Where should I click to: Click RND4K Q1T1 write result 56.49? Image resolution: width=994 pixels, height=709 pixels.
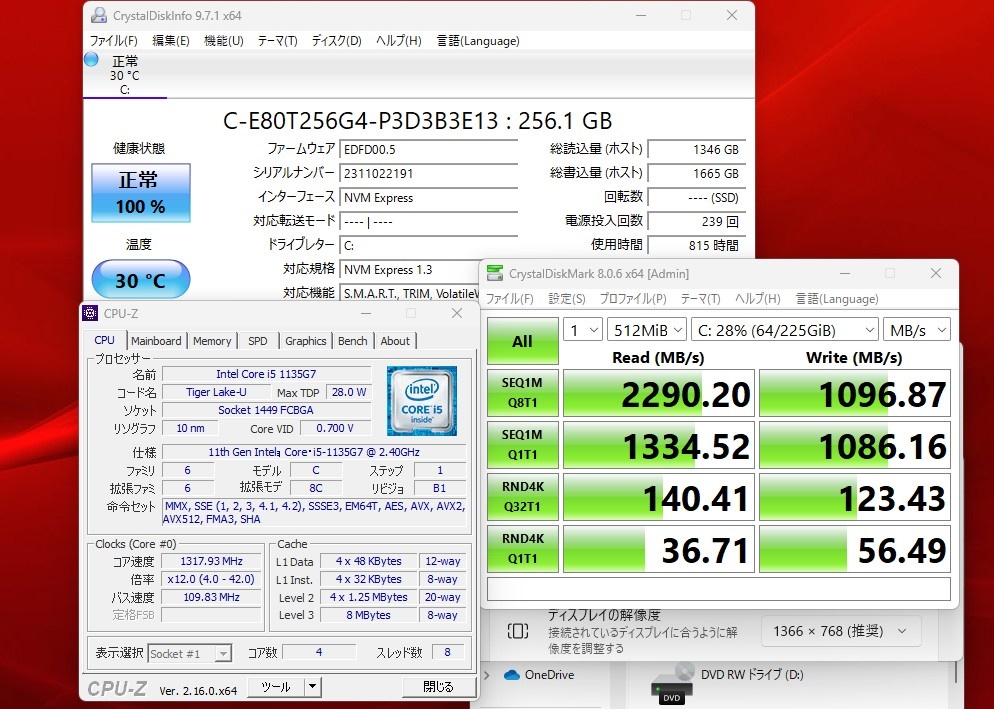click(x=855, y=549)
